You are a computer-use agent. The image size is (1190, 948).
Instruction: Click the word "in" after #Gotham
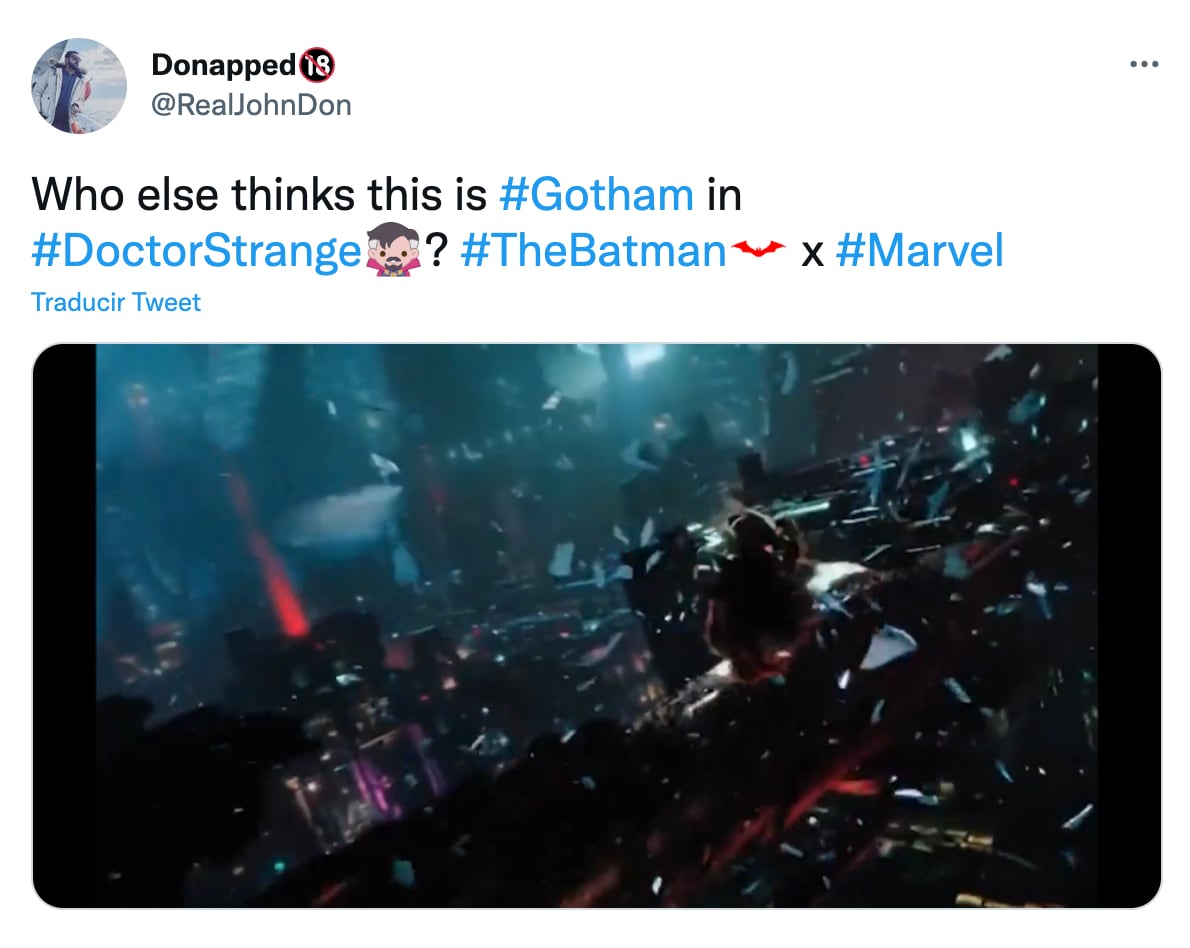pos(724,195)
